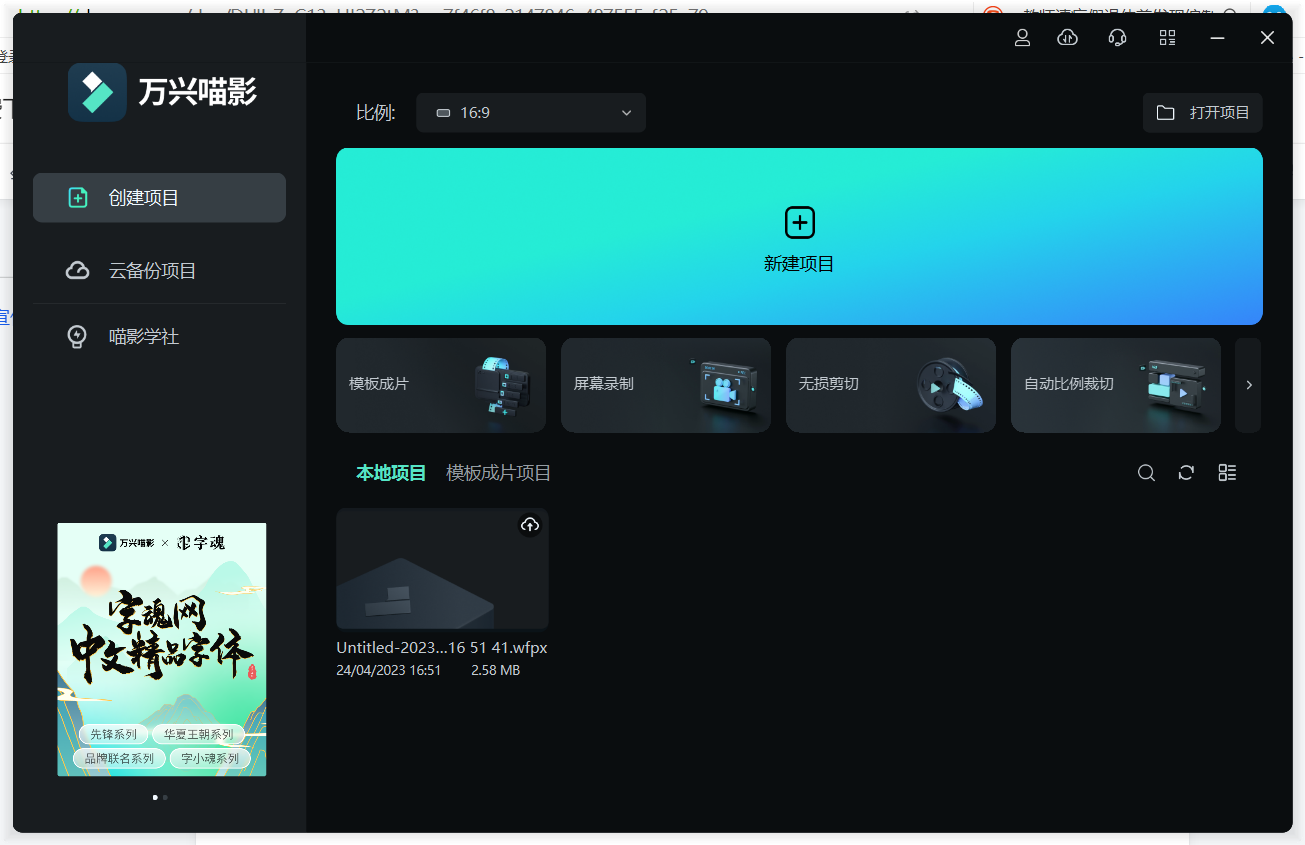The width and height of the screenshot is (1305, 845).
Task: Switch to the 本地项目 tab
Action: [x=391, y=473]
